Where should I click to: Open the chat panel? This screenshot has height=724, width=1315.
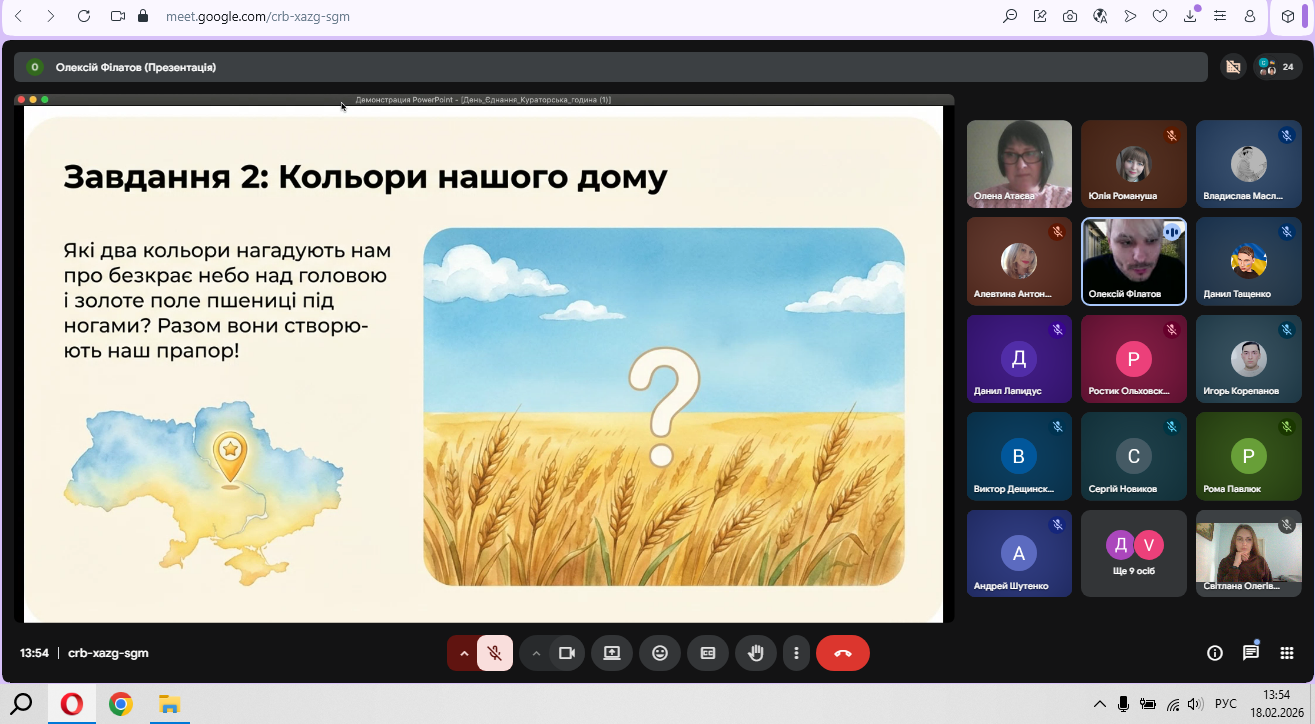tap(1250, 653)
